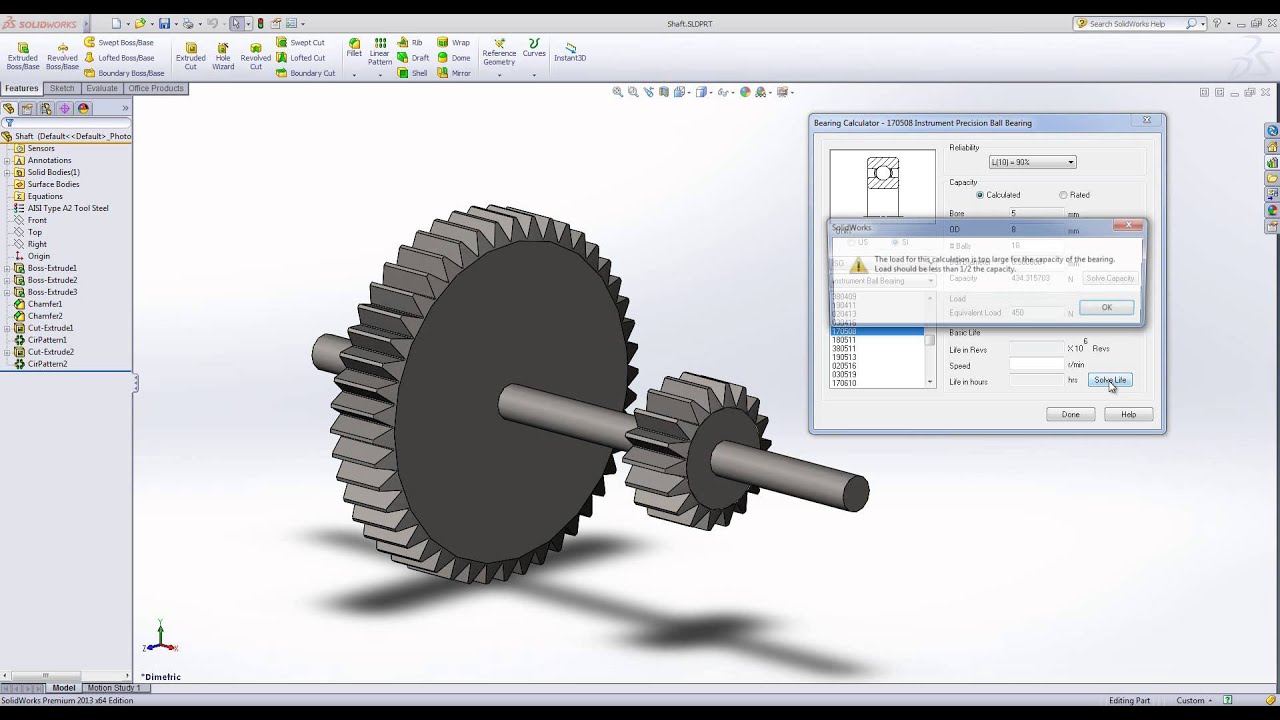The height and width of the screenshot is (720, 1280).
Task: Expand the Solid Bodies(1) tree node
Action: (x=7, y=172)
